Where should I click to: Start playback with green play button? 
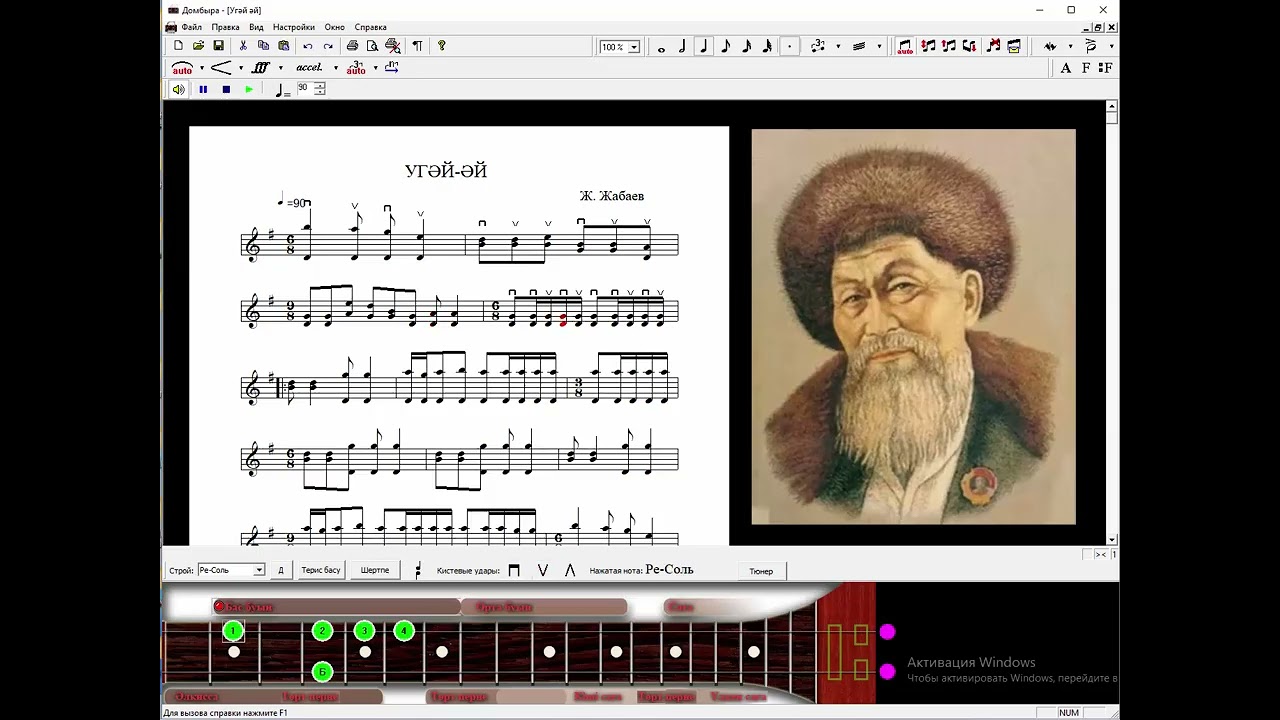[249, 89]
